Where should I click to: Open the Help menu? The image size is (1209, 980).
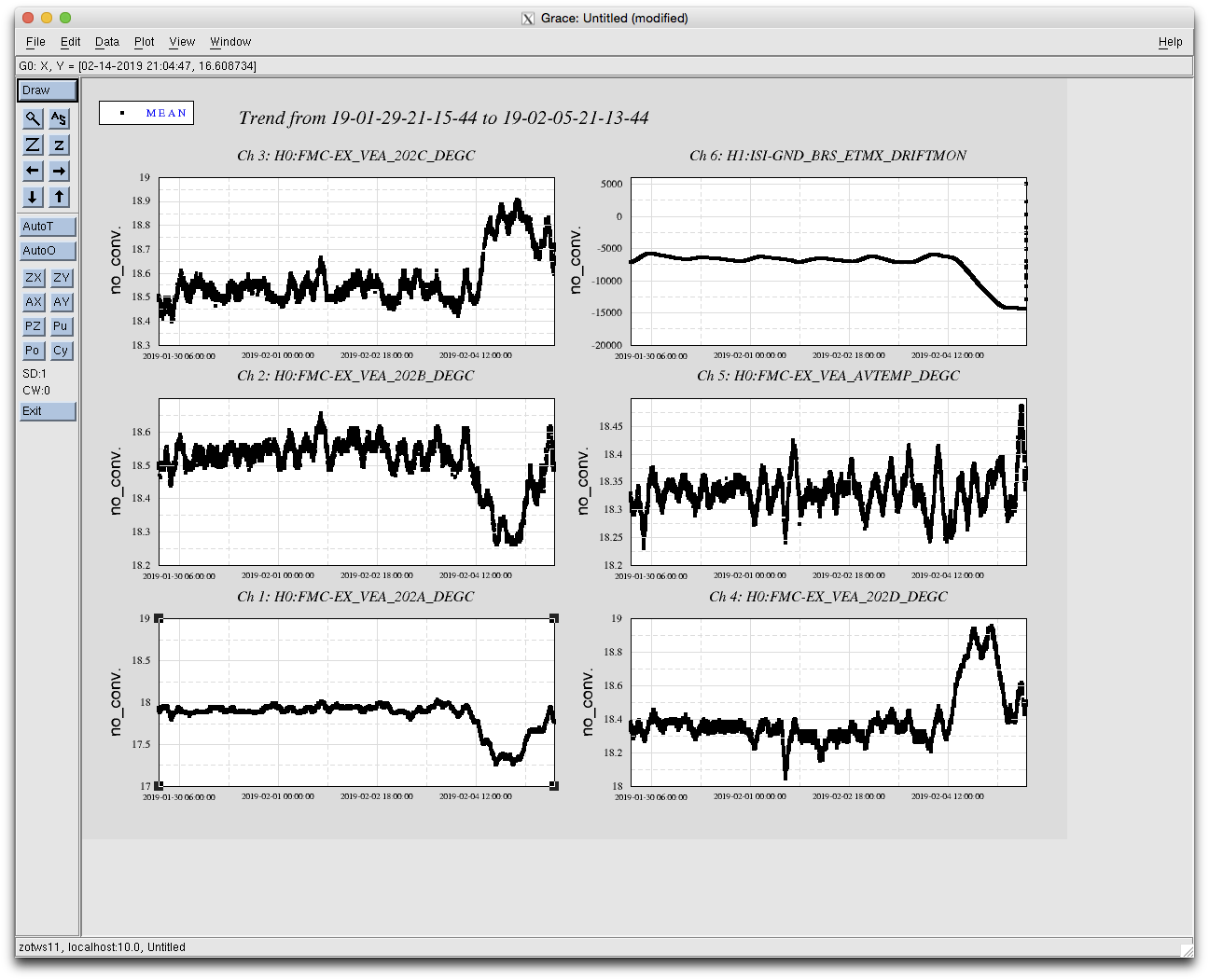pos(1170,42)
